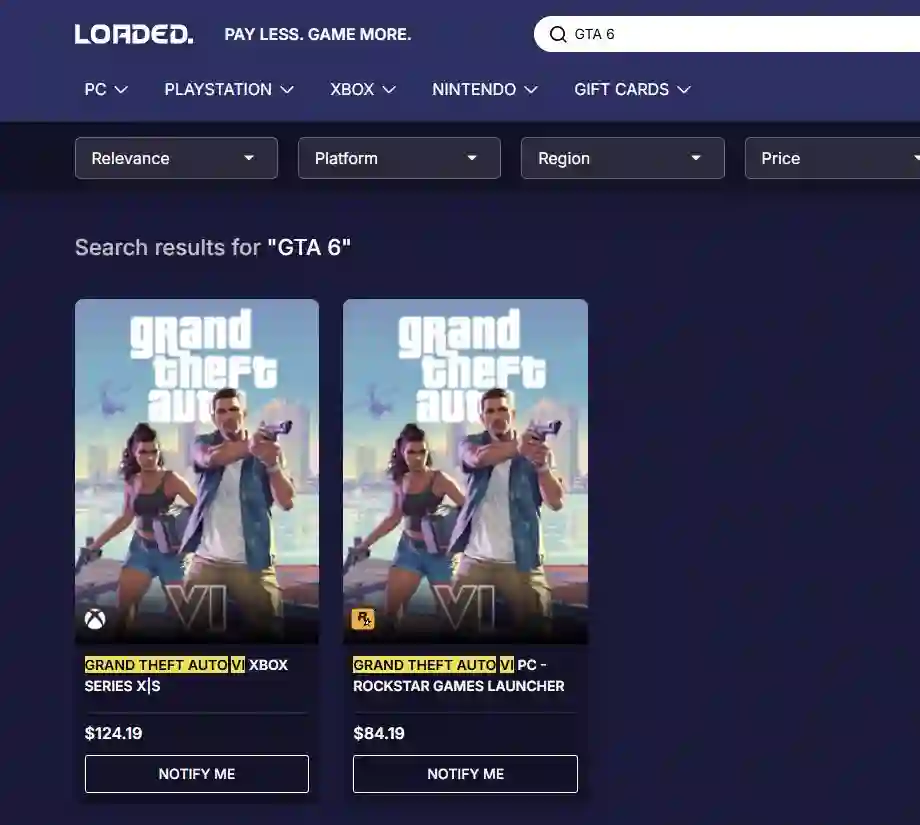Click the Loaded logo in the header

134,34
